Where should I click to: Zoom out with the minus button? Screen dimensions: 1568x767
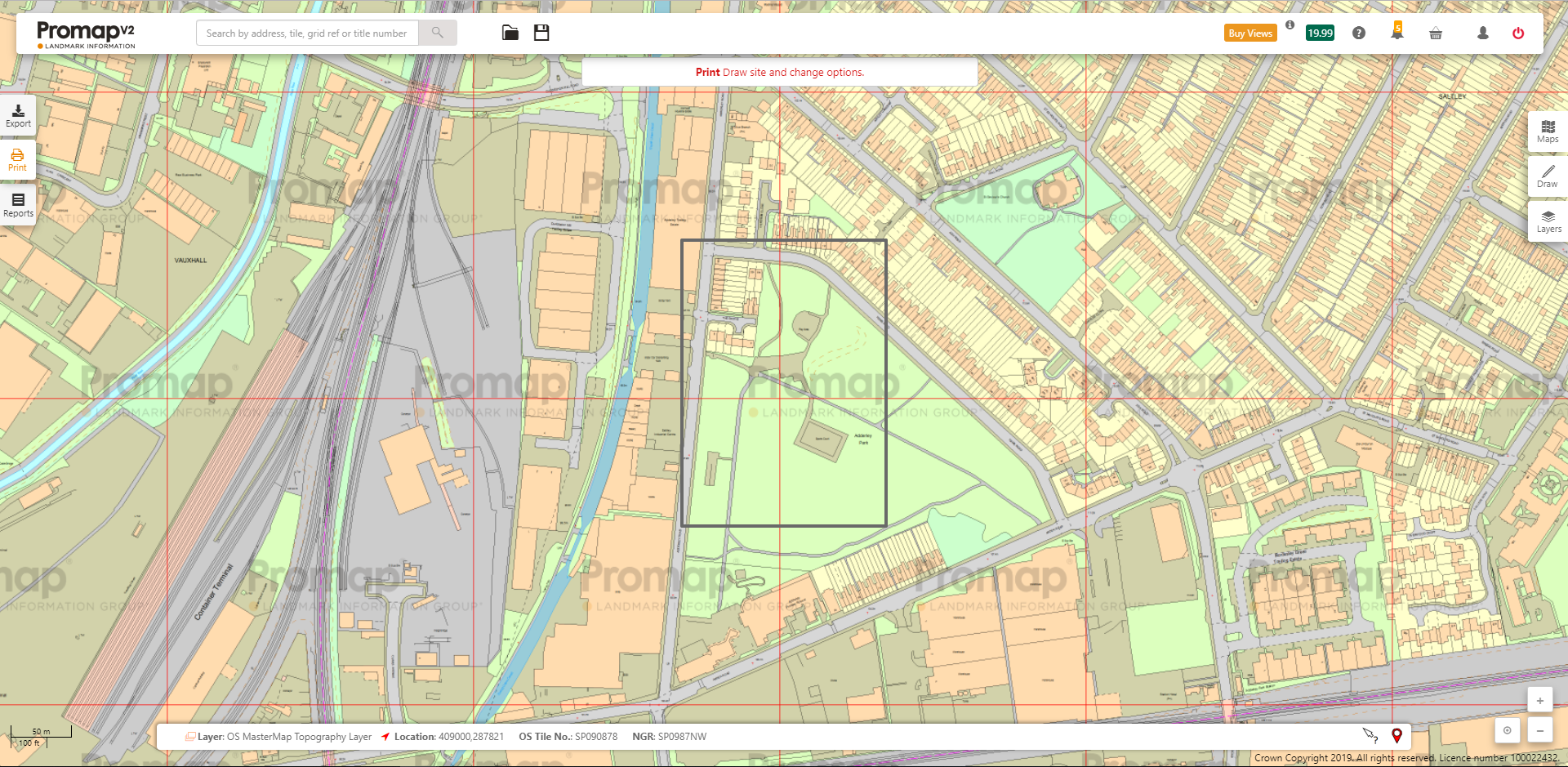tap(1540, 730)
